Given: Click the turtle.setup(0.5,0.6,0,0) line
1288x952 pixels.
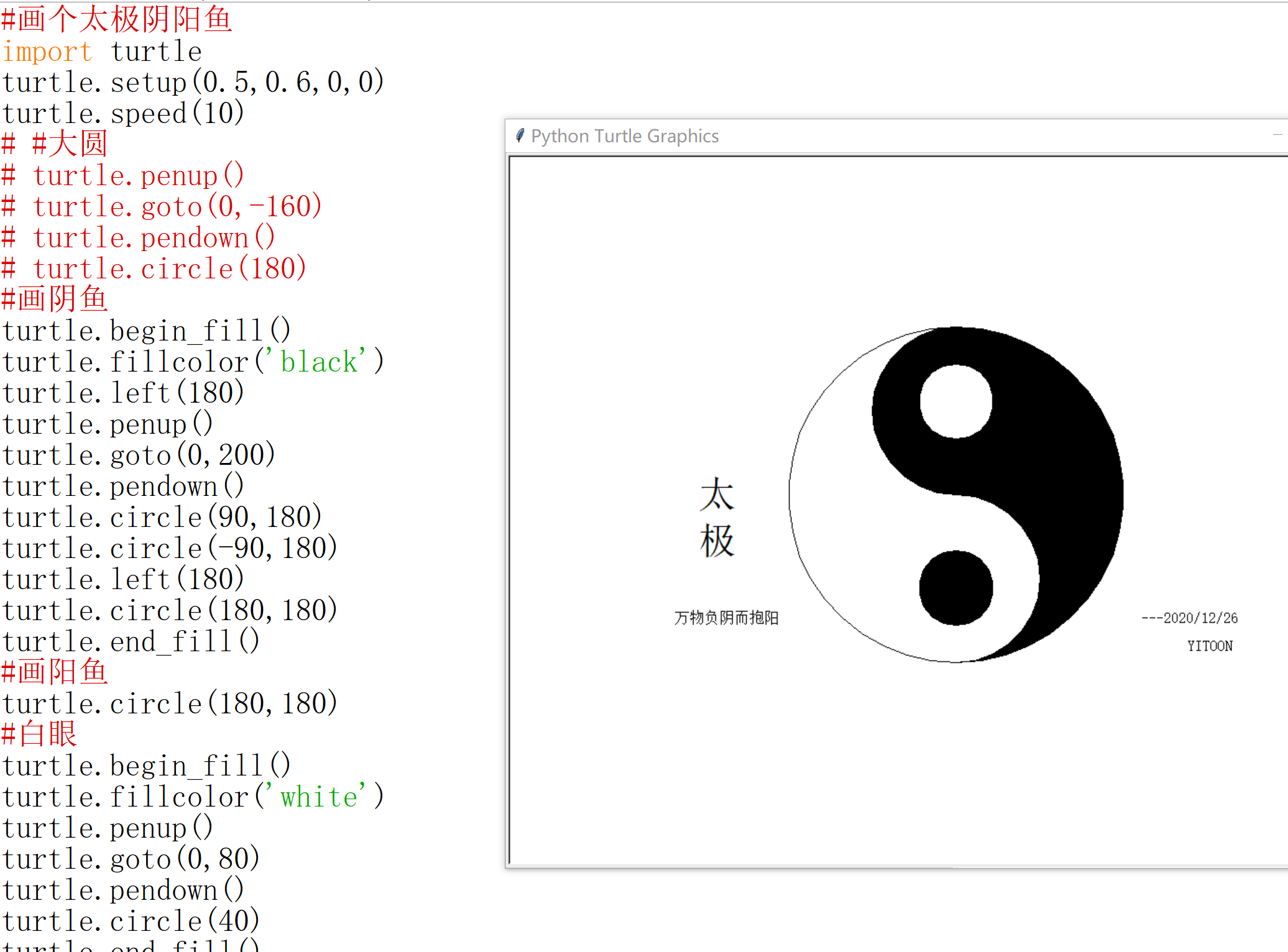Looking at the screenshot, I should tap(193, 83).
